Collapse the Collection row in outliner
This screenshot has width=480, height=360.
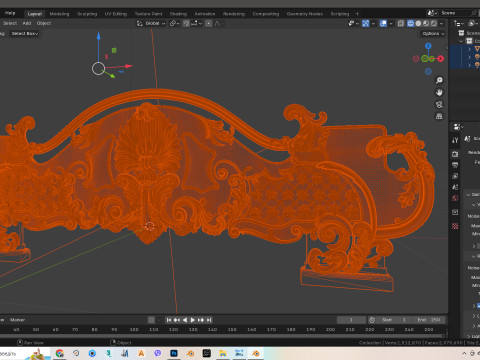tap(461, 41)
